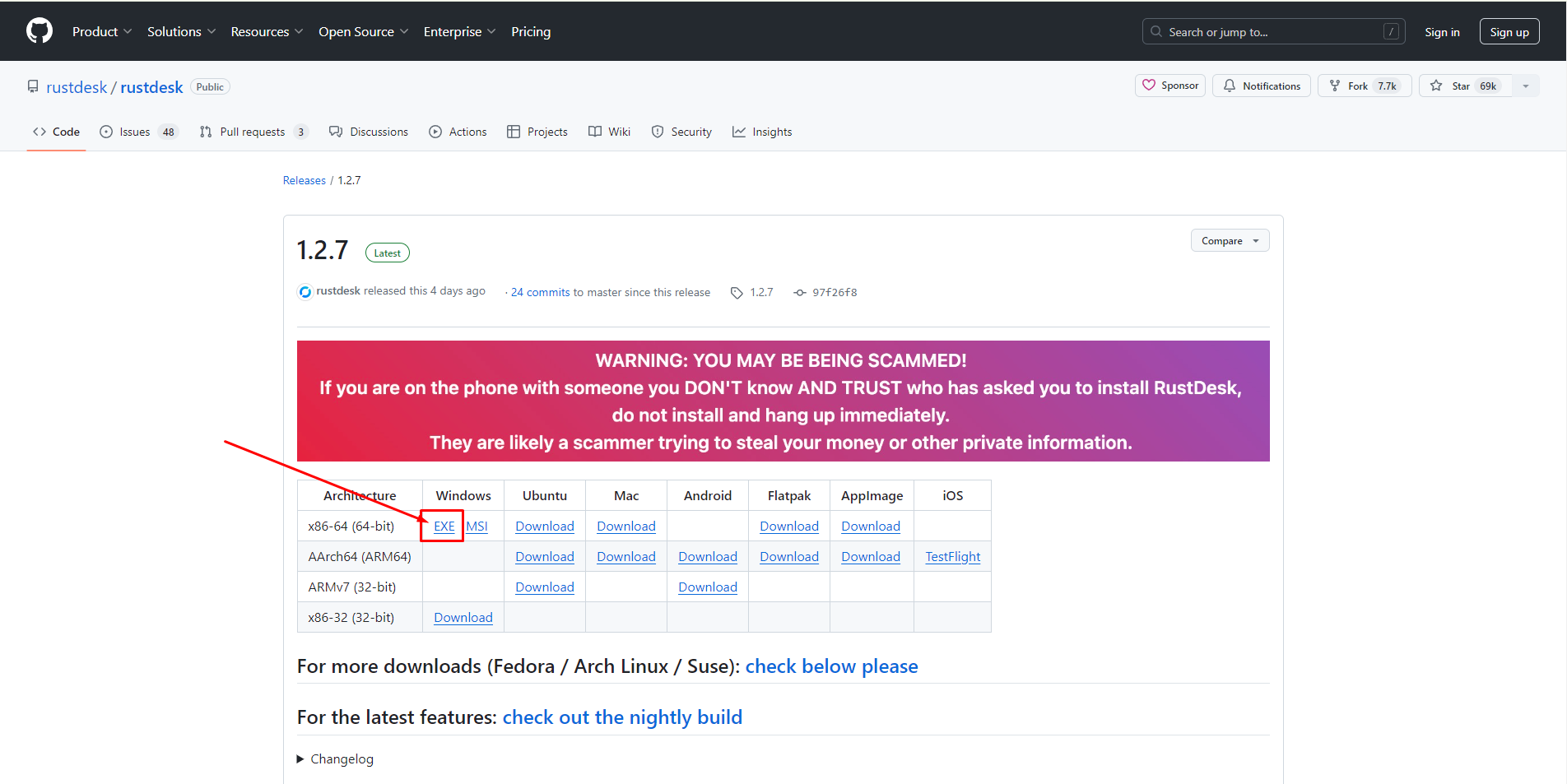The width and height of the screenshot is (1567, 784).
Task: Open the dropdown arrow next to Star
Action: [1527, 85]
